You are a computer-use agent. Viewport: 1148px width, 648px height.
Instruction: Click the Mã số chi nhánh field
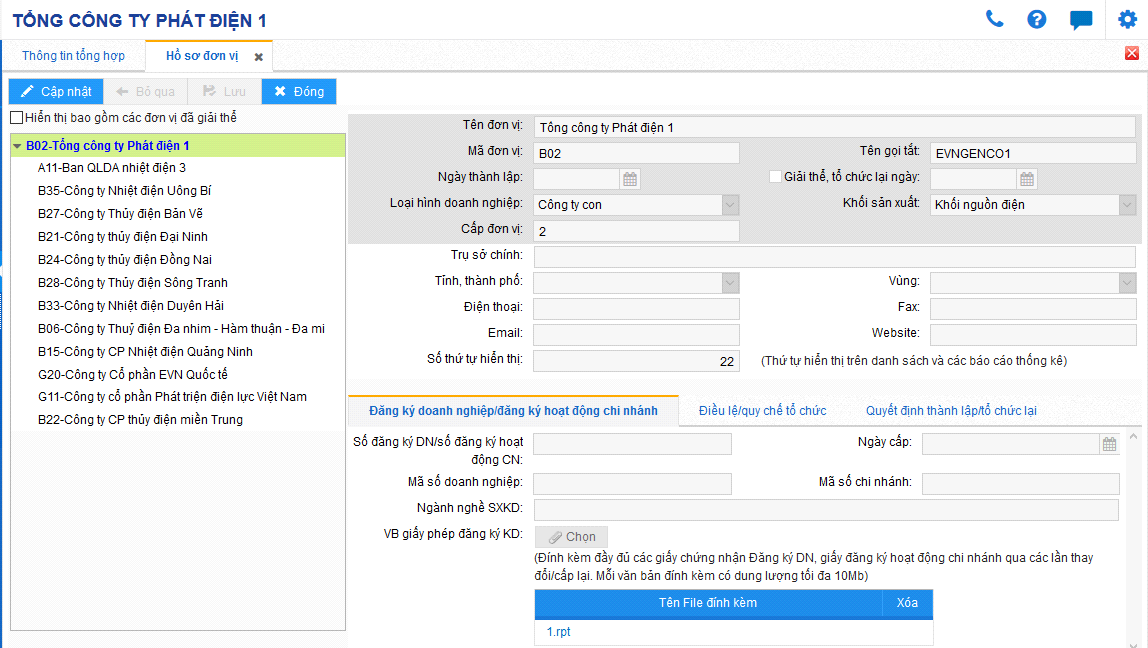[1021, 483]
